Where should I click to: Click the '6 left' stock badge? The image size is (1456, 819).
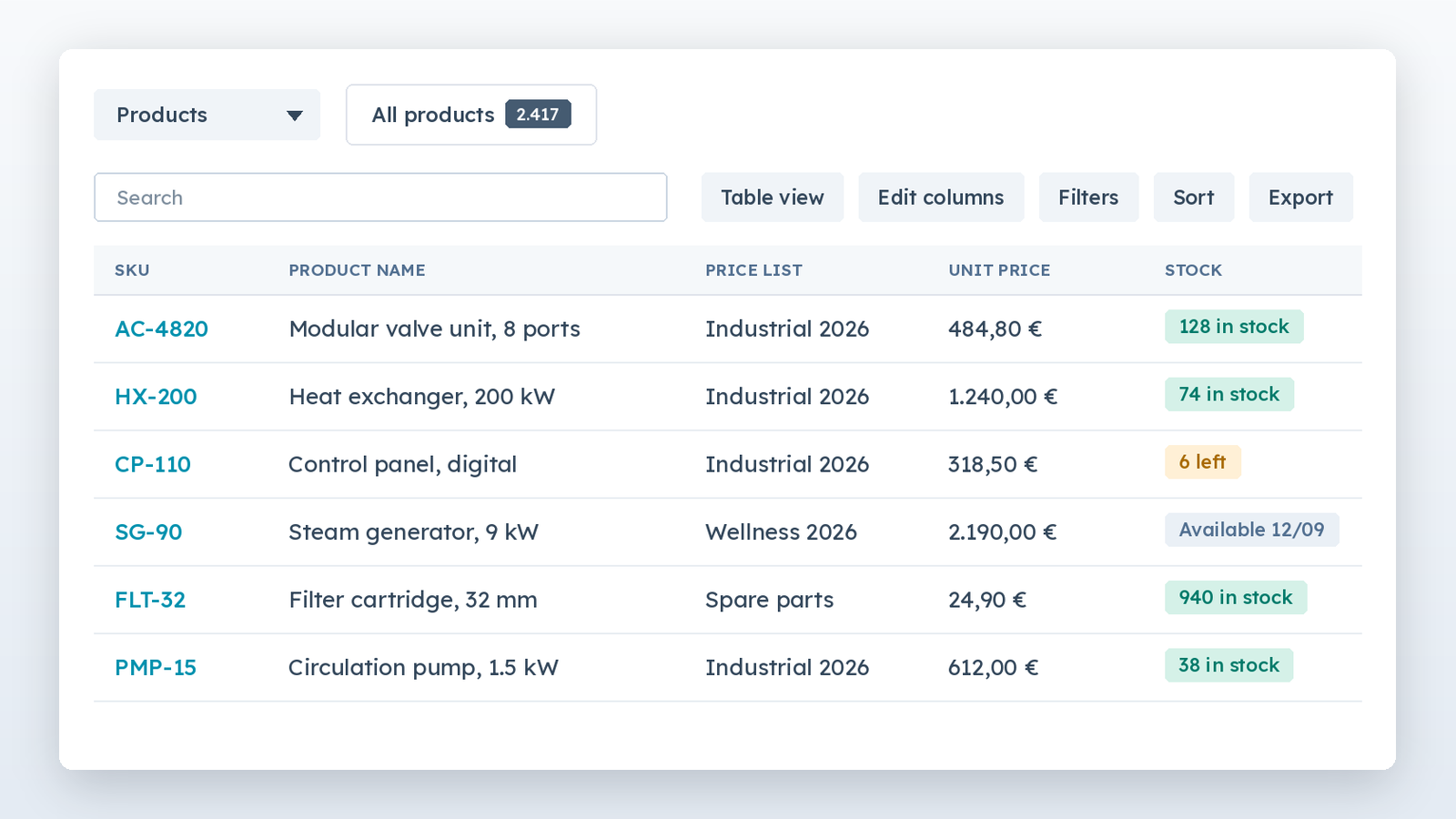(x=1203, y=462)
